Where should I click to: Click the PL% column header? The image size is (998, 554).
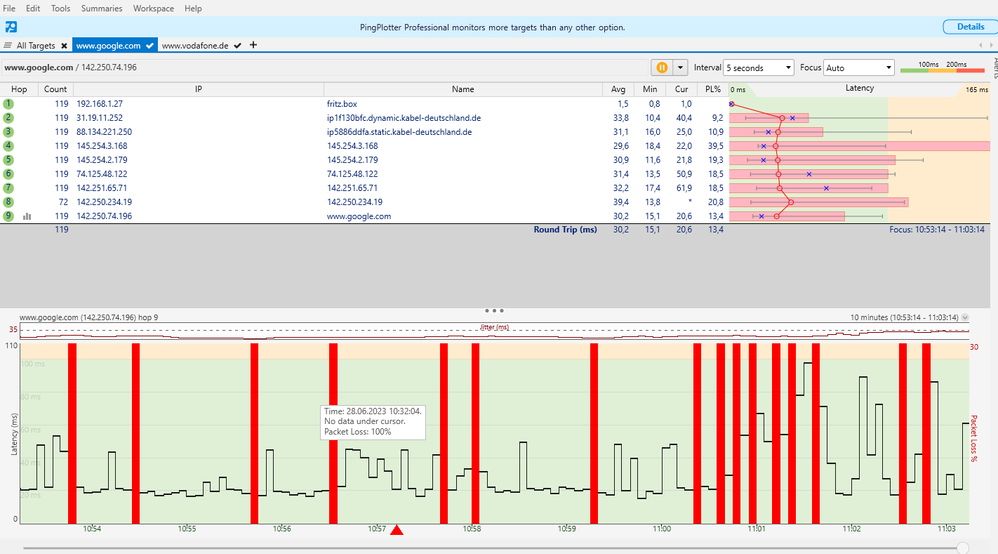pyautogui.click(x=713, y=89)
